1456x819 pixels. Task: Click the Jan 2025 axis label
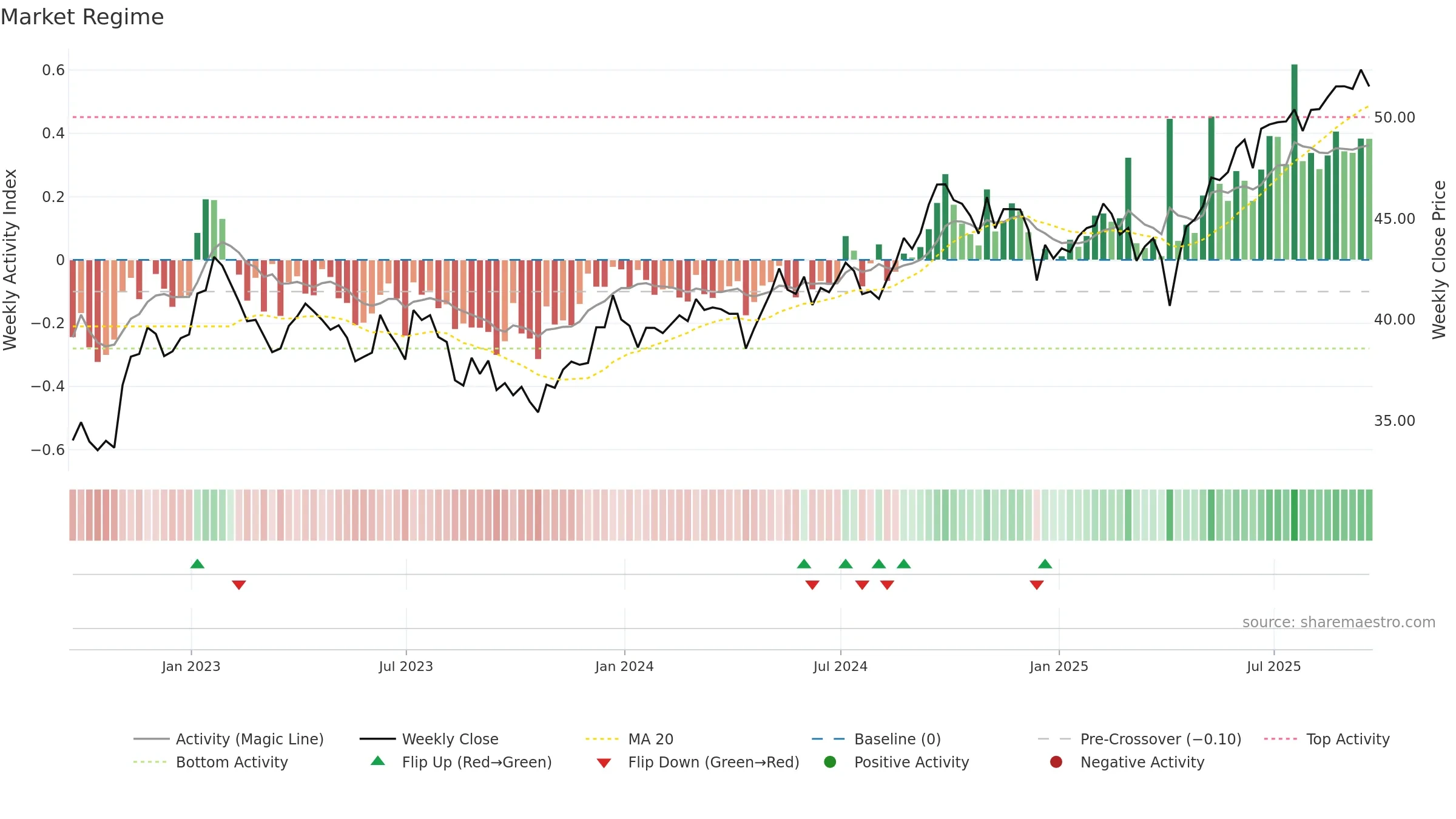1059,667
